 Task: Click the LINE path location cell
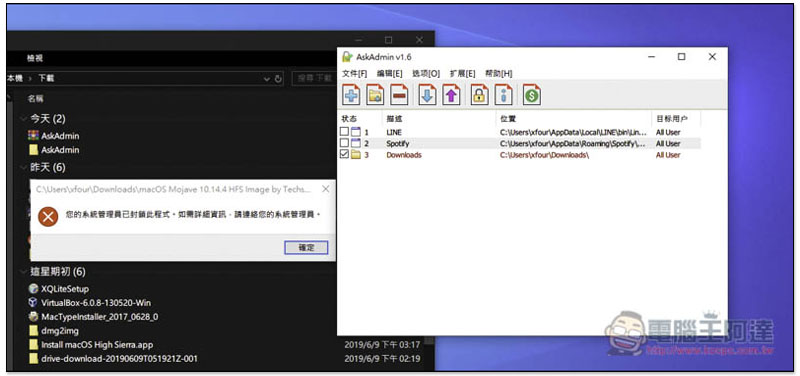click(572, 133)
